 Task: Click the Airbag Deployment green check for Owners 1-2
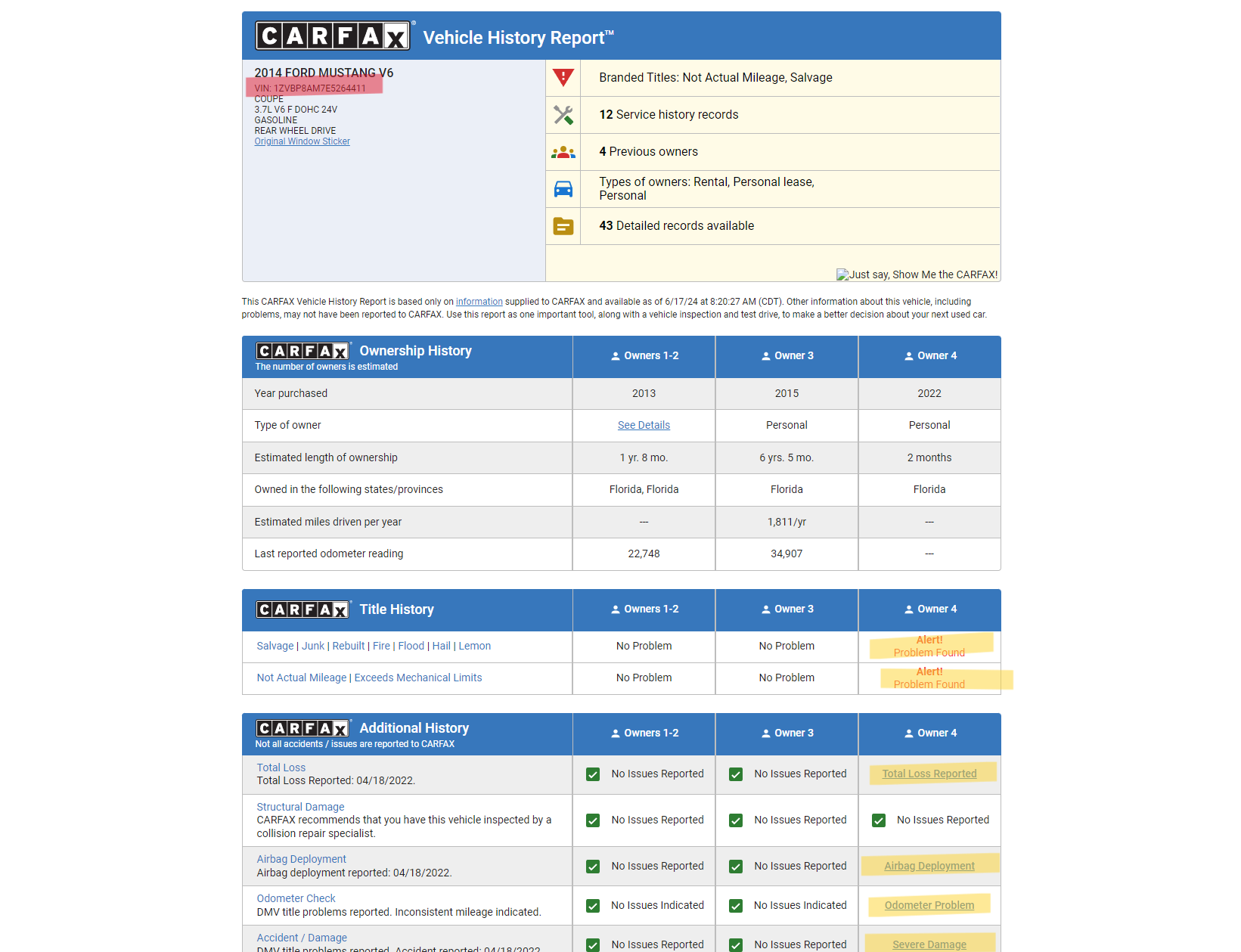click(x=593, y=867)
